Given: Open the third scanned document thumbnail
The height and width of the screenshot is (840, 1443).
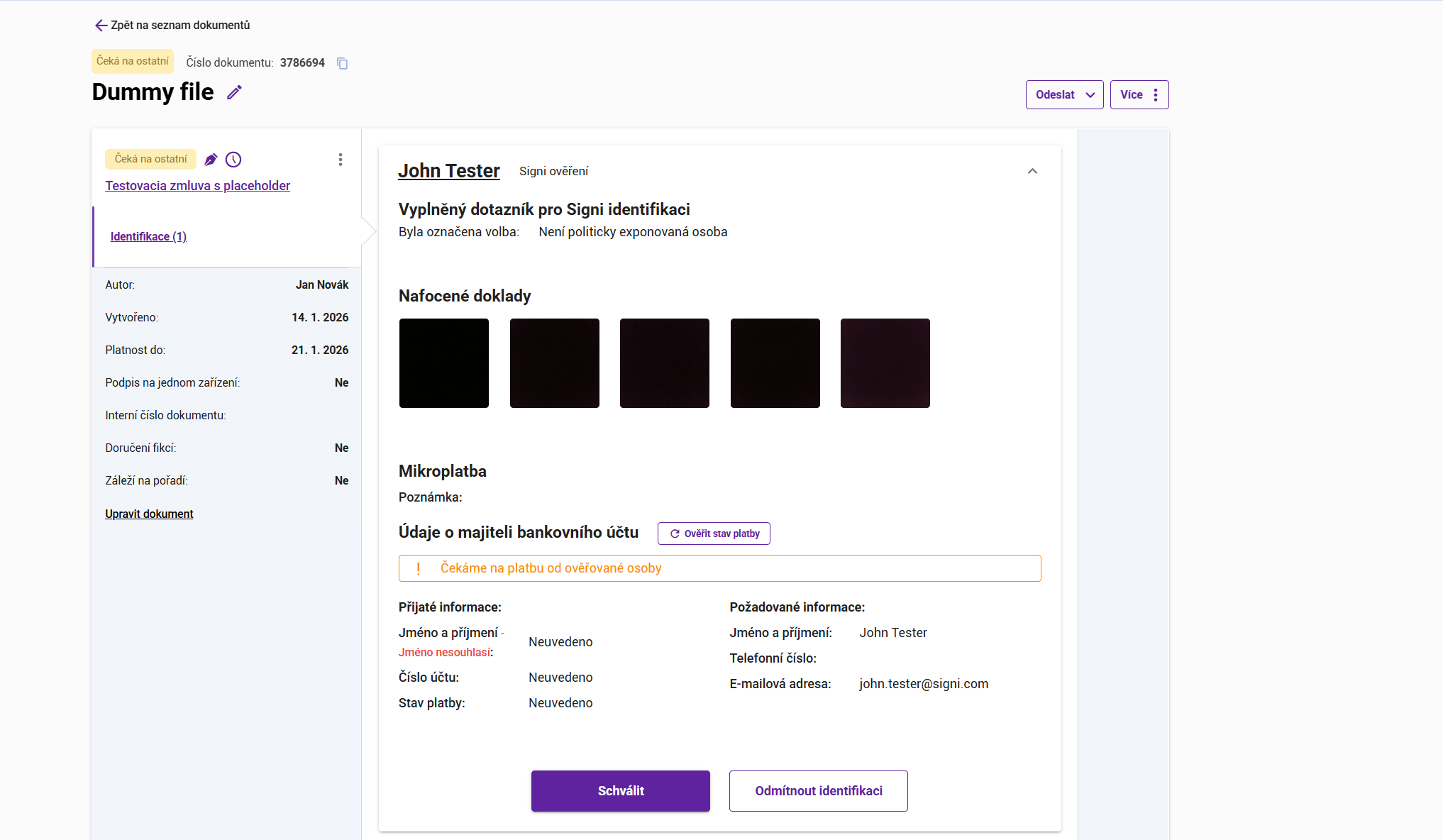Looking at the screenshot, I should pos(665,363).
